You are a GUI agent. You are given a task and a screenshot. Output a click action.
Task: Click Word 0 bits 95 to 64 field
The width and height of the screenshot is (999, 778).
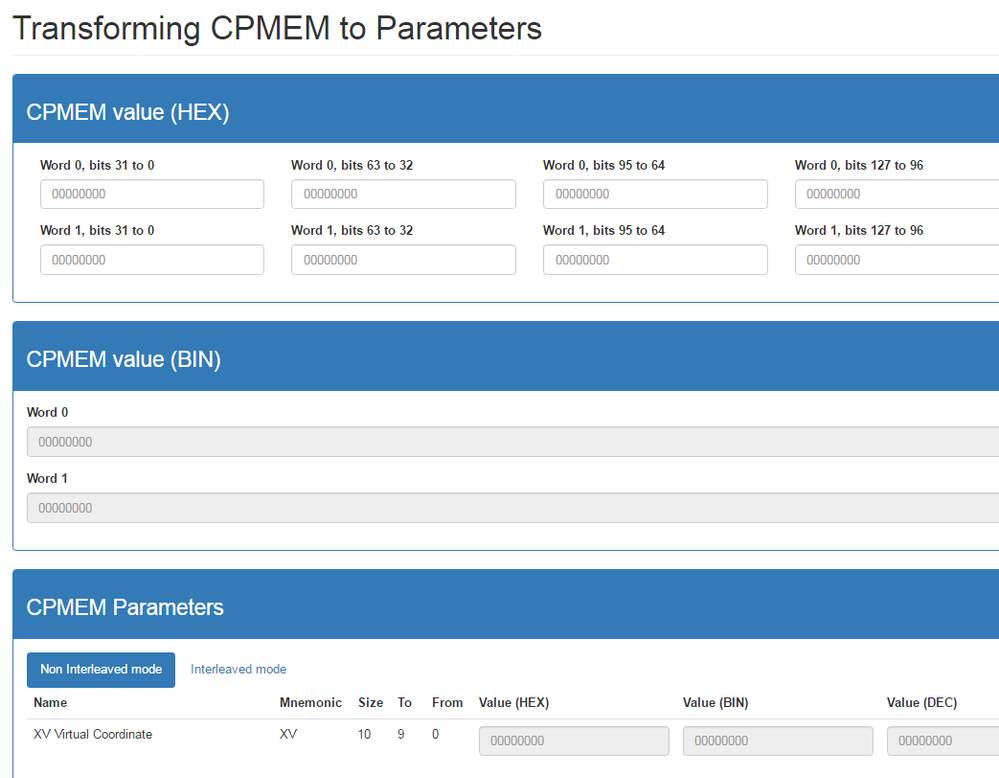(655, 194)
